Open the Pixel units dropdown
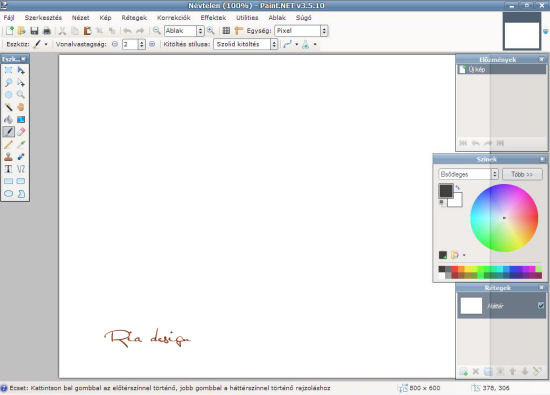 (301, 31)
